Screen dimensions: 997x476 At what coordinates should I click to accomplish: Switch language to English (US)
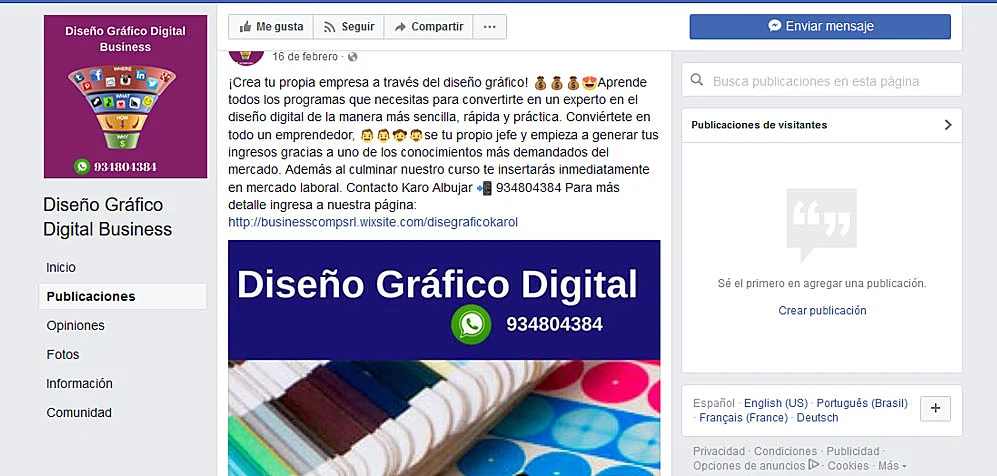(776, 403)
